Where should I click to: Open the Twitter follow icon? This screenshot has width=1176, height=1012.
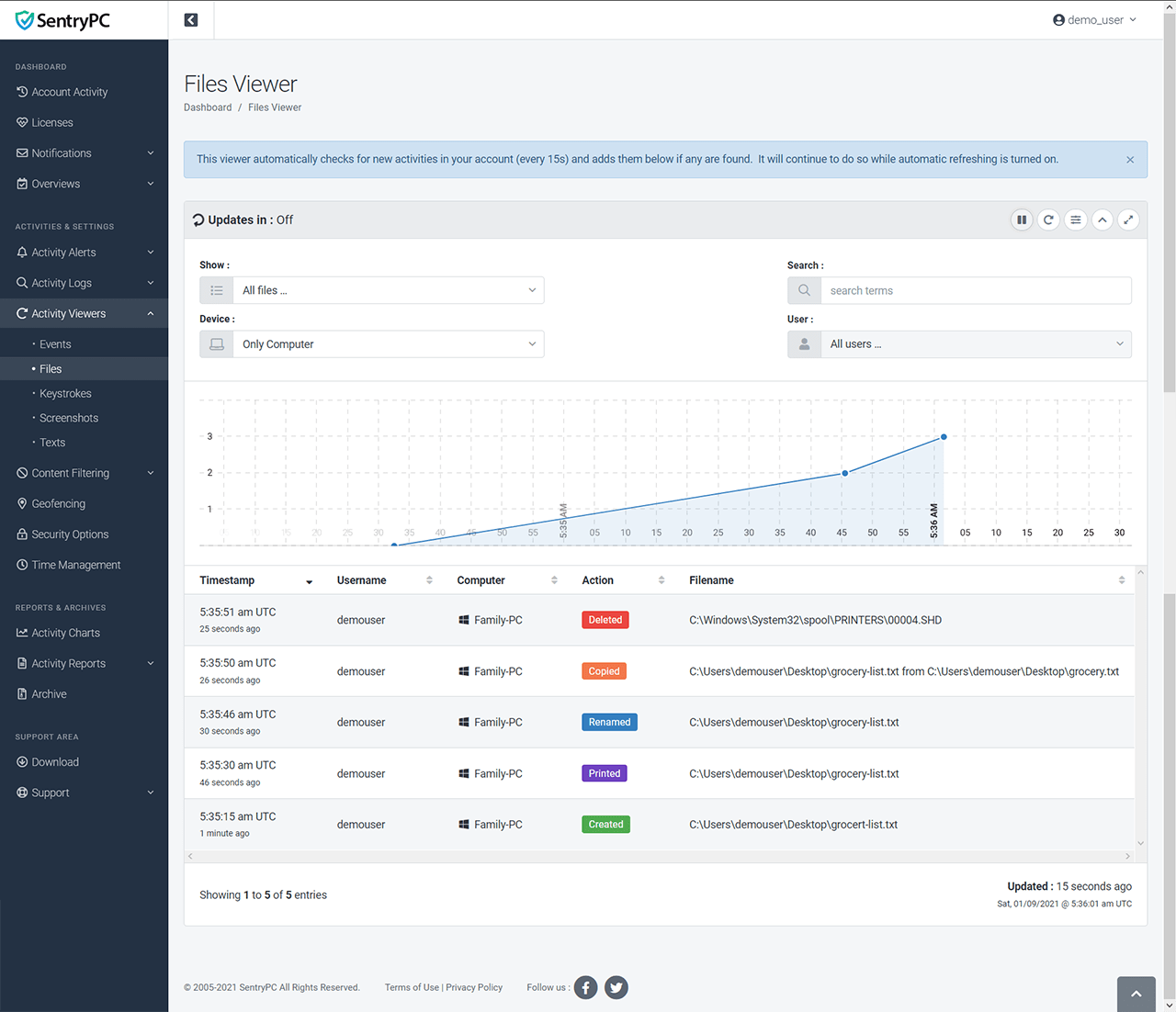coord(616,988)
